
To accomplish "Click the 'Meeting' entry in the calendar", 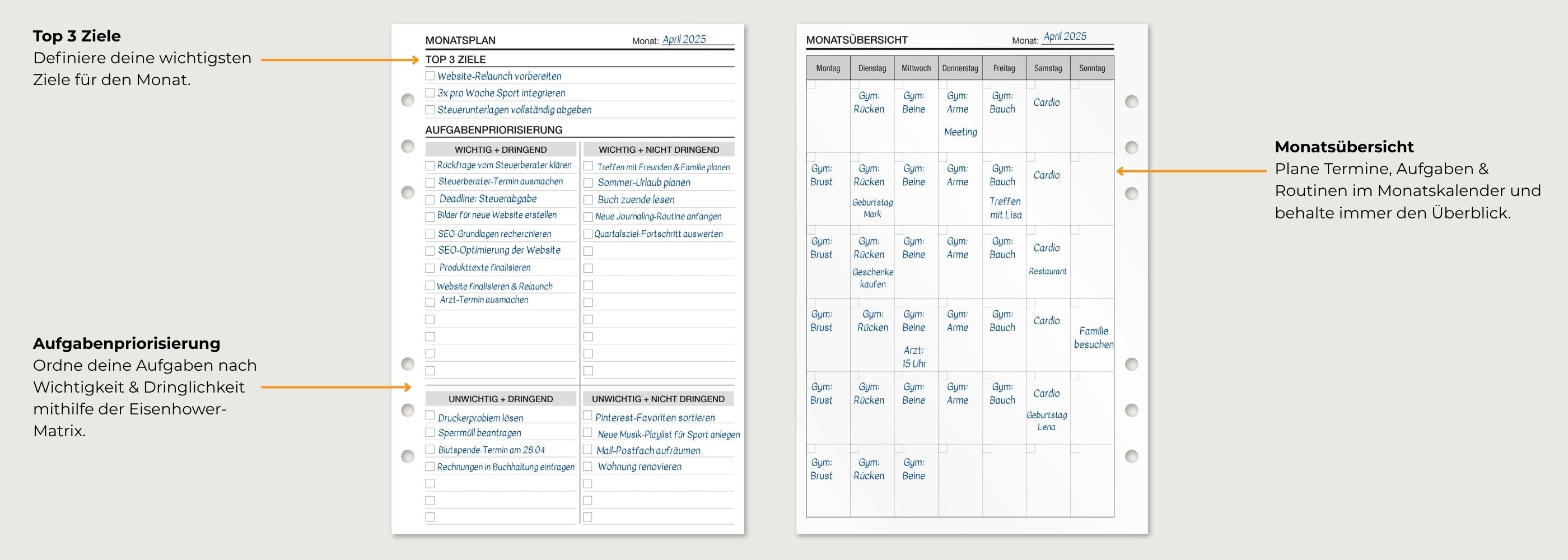I will coord(960,132).
